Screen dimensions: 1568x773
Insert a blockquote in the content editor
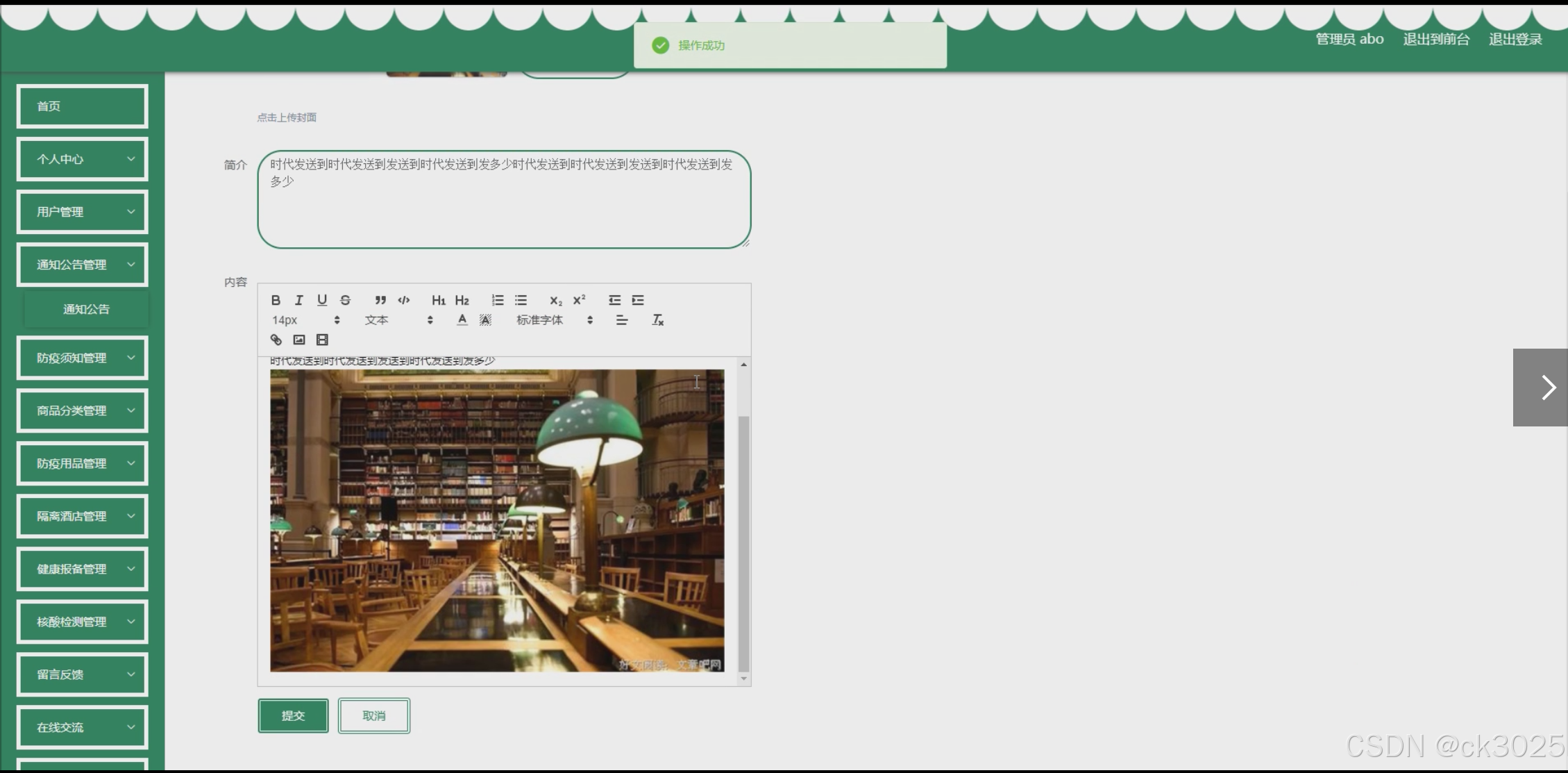380,300
